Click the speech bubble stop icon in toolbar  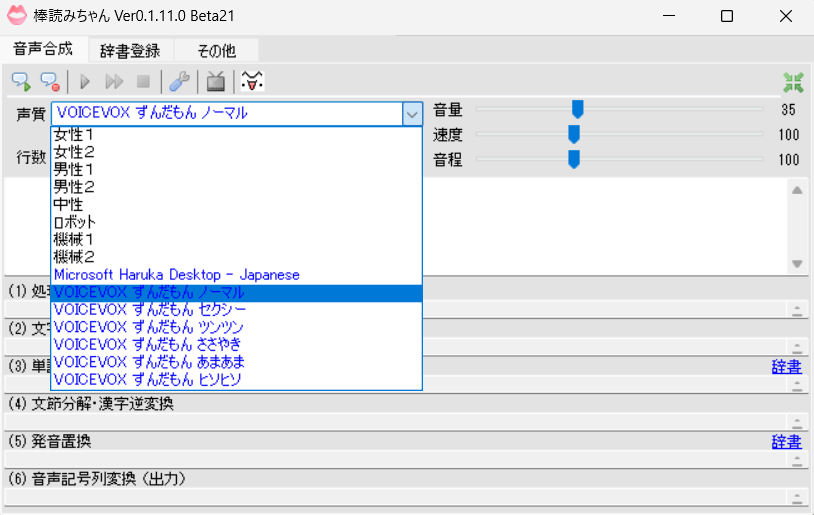tap(50, 82)
